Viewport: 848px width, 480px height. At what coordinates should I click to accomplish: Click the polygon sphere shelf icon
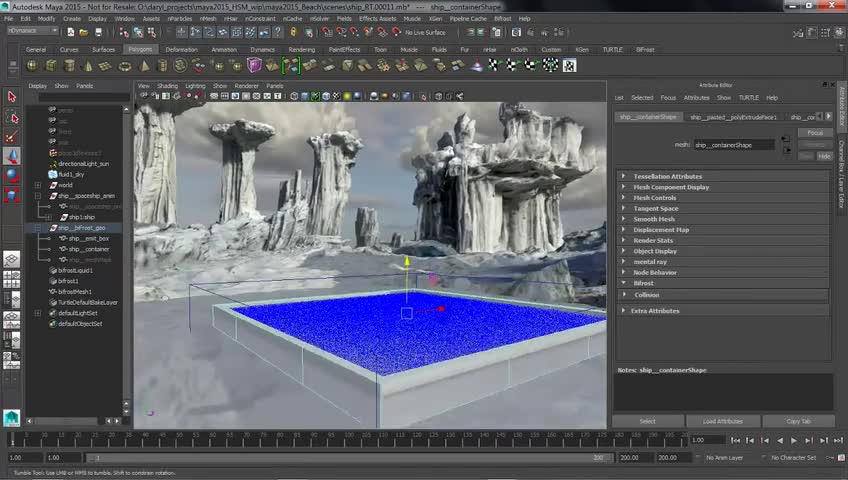pos(33,66)
